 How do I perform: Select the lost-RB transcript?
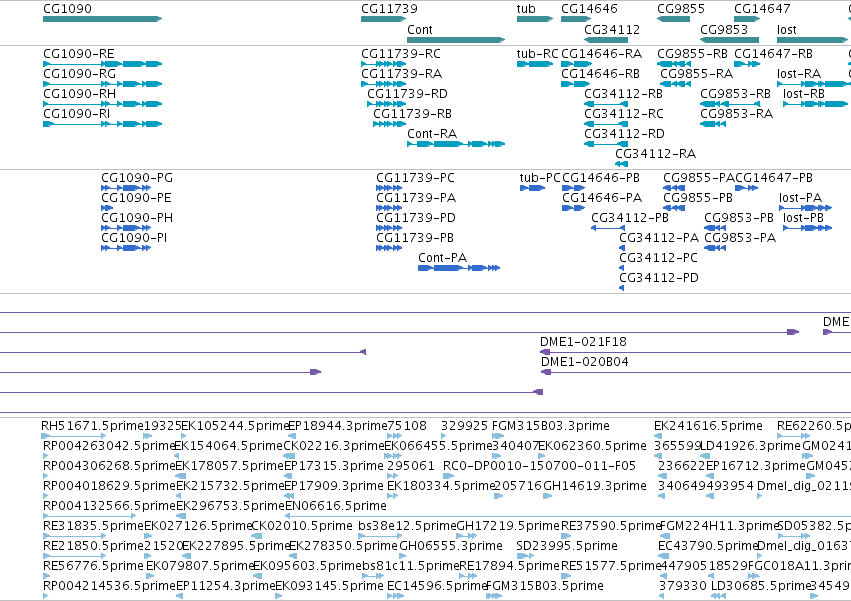[815, 104]
